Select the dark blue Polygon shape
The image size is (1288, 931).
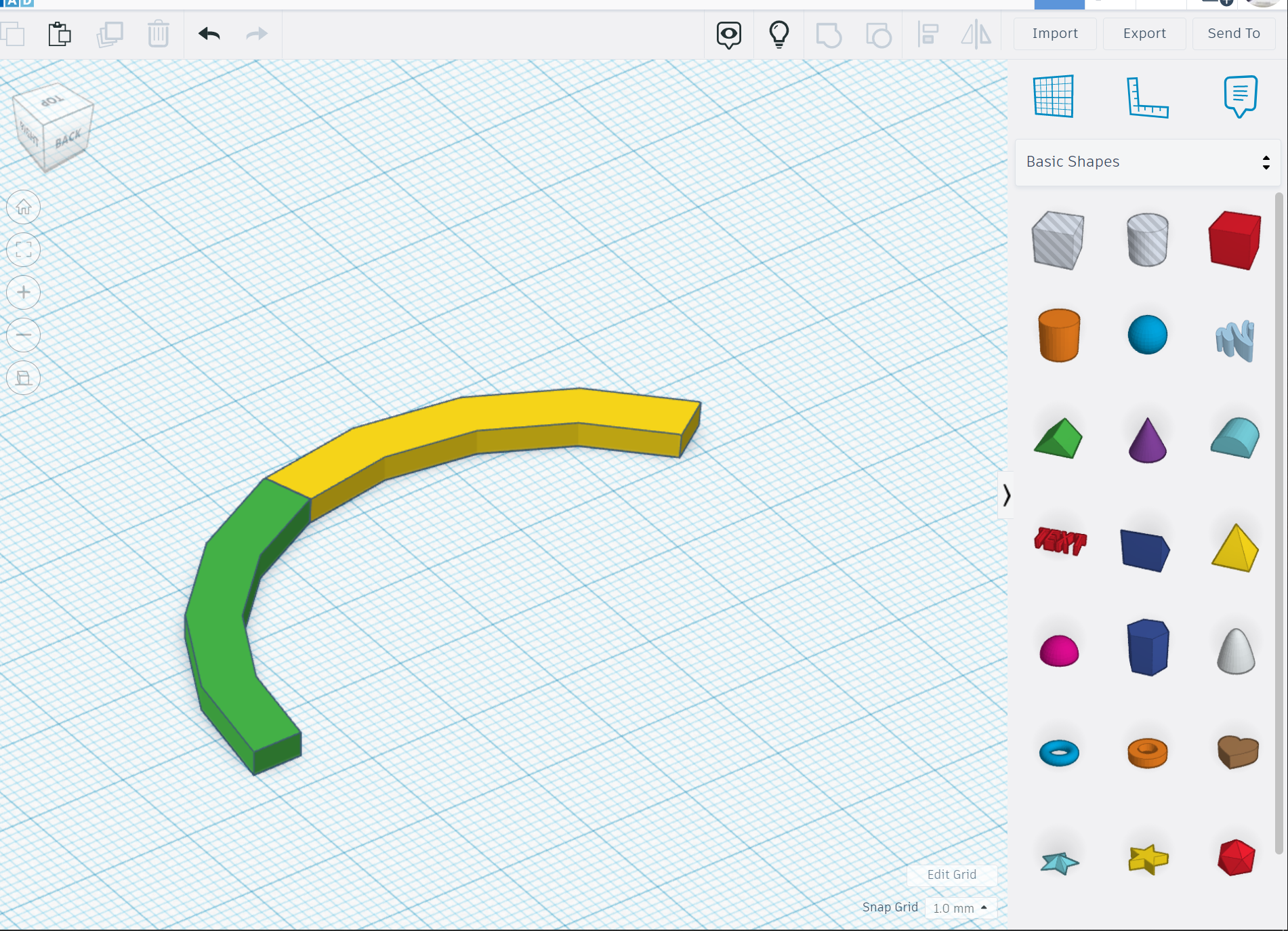[x=1148, y=647]
